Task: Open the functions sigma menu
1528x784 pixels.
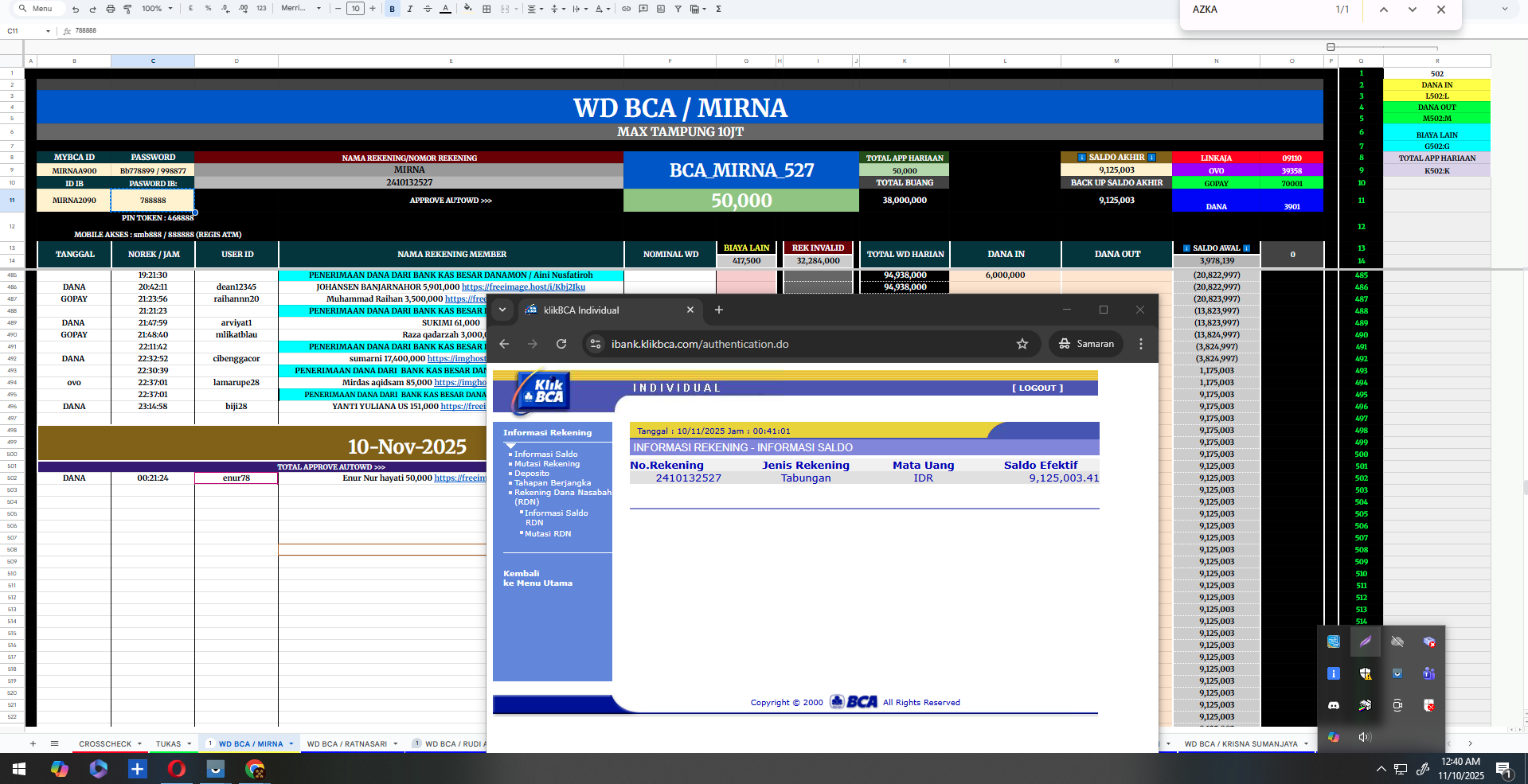Action: 718,9
